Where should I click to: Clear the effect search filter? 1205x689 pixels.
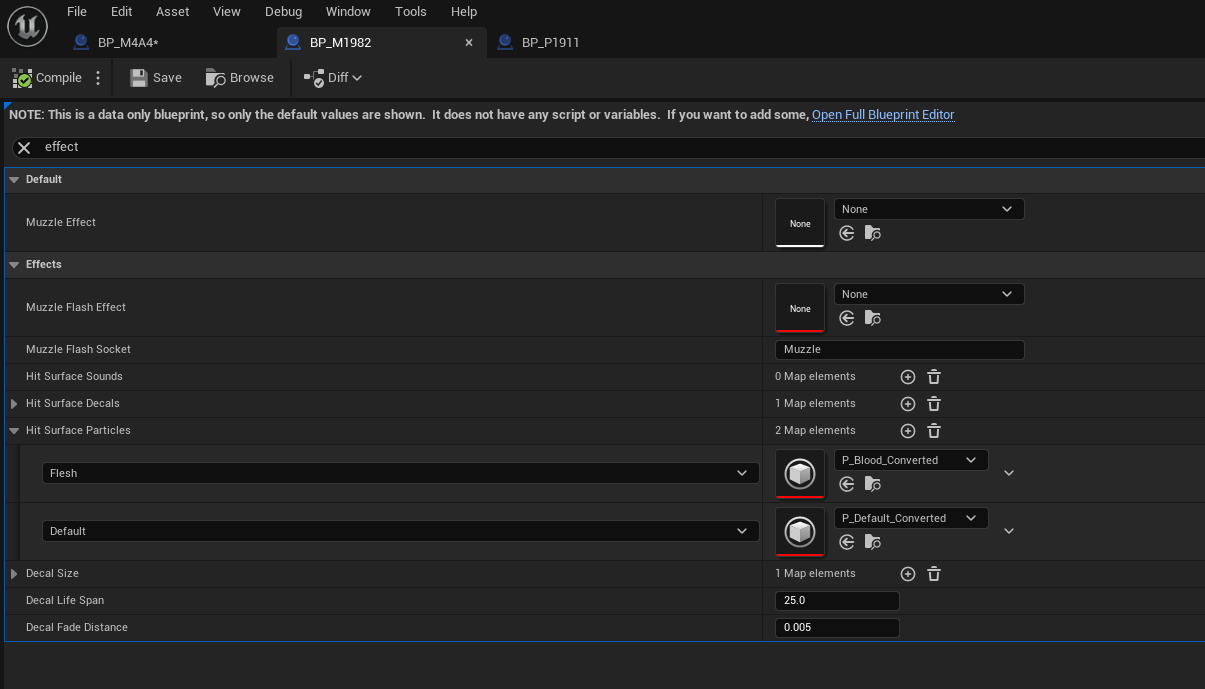24,147
